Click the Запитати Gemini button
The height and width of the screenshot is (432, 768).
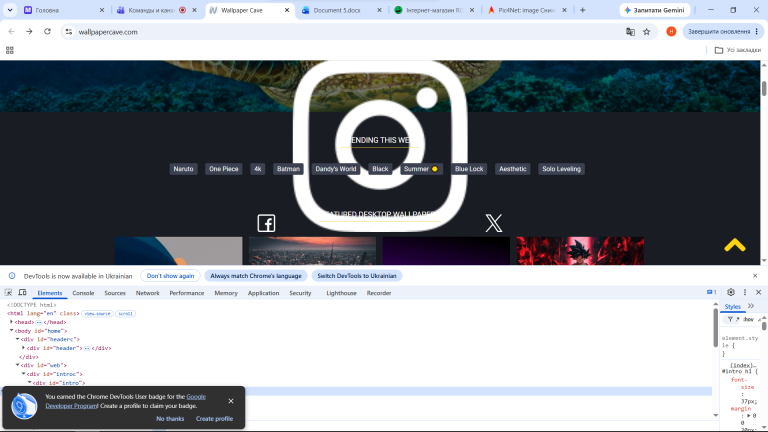coord(655,10)
